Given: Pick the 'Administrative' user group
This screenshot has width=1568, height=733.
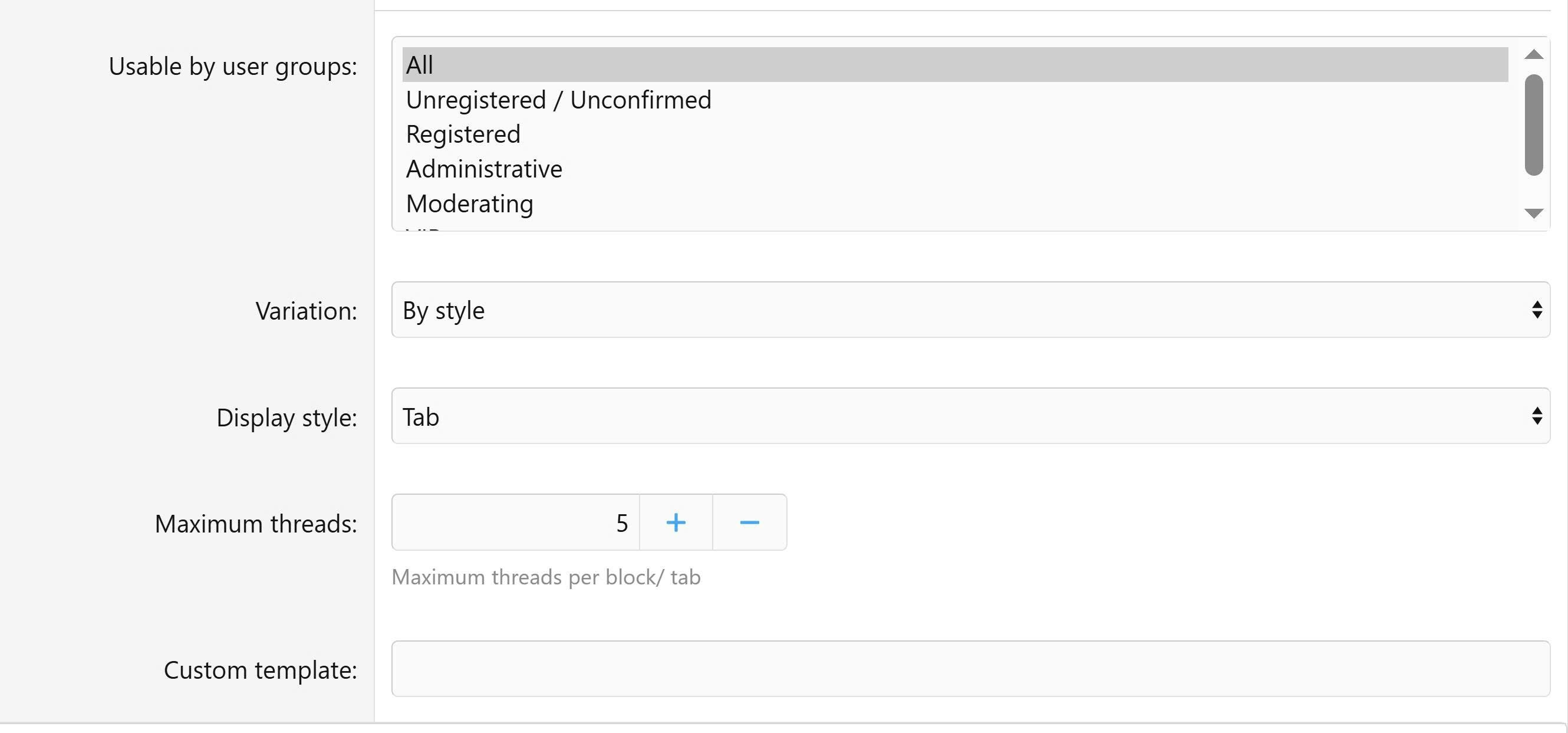Looking at the screenshot, I should tap(484, 169).
